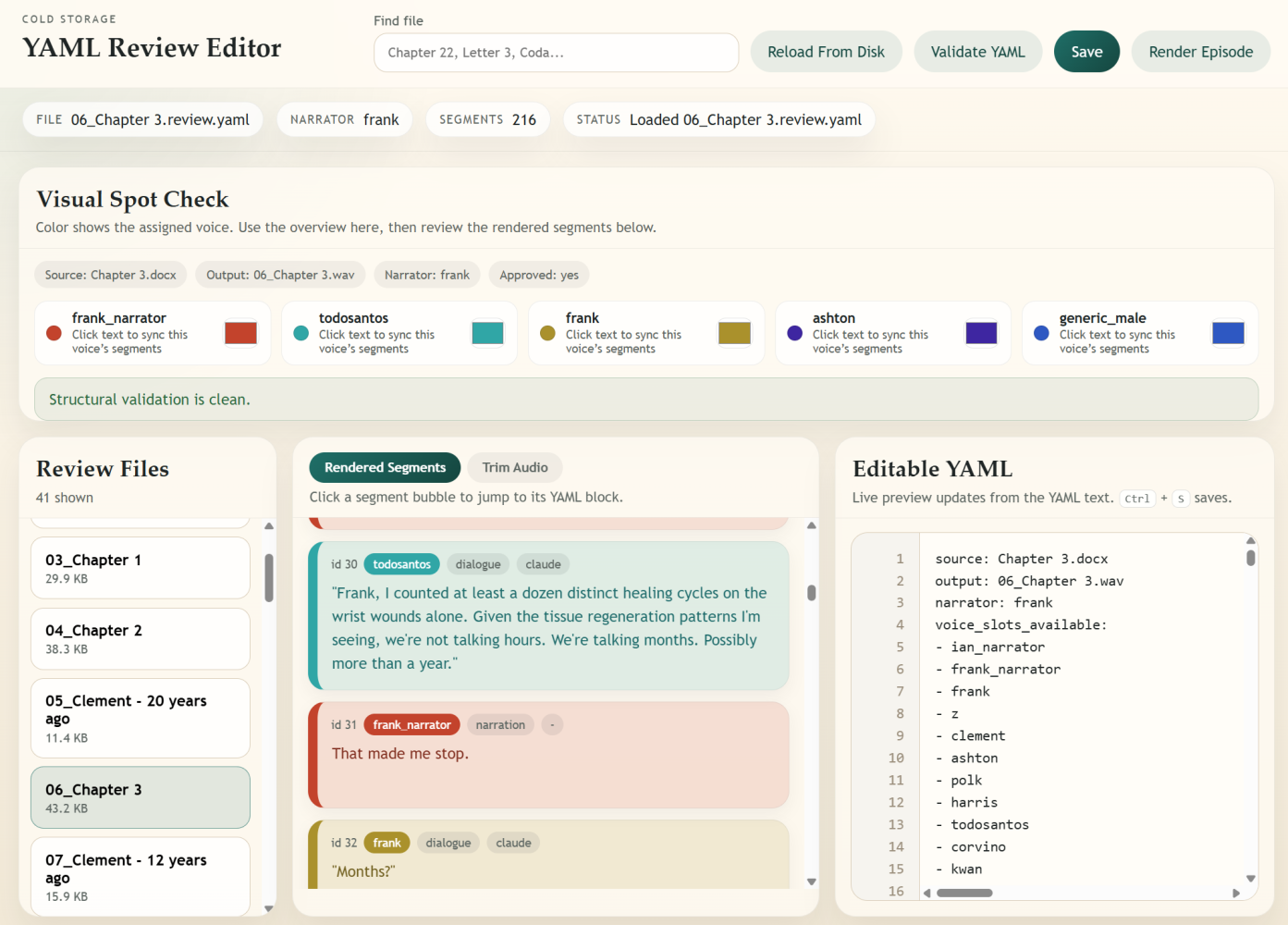Click the Source: Chapter 3.docx chip
1288x925 pixels.
click(111, 275)
